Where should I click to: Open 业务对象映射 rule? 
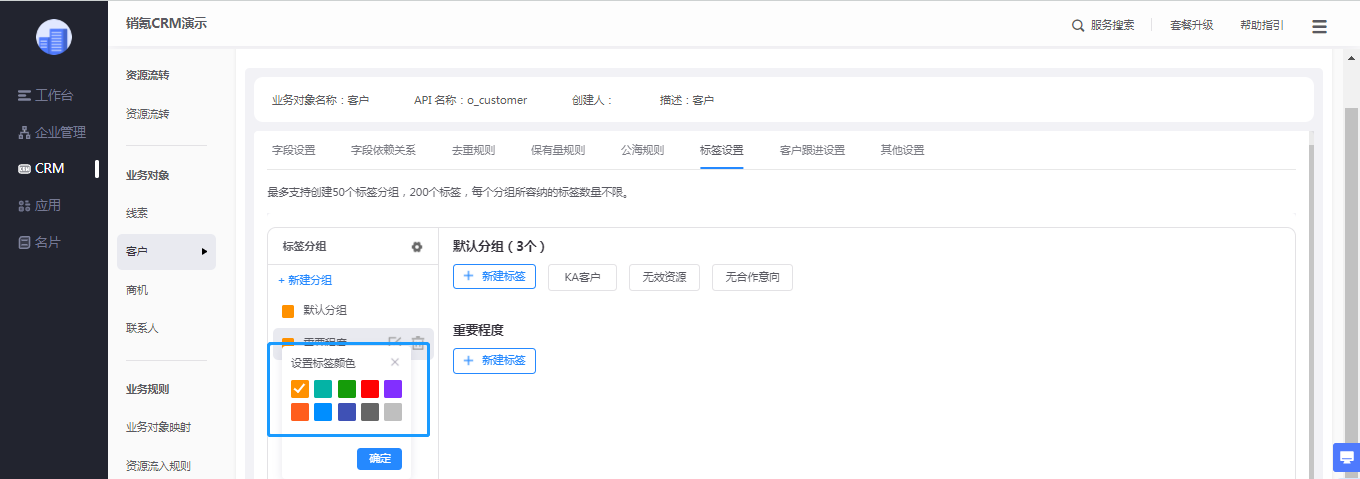[x=158, y=427]
